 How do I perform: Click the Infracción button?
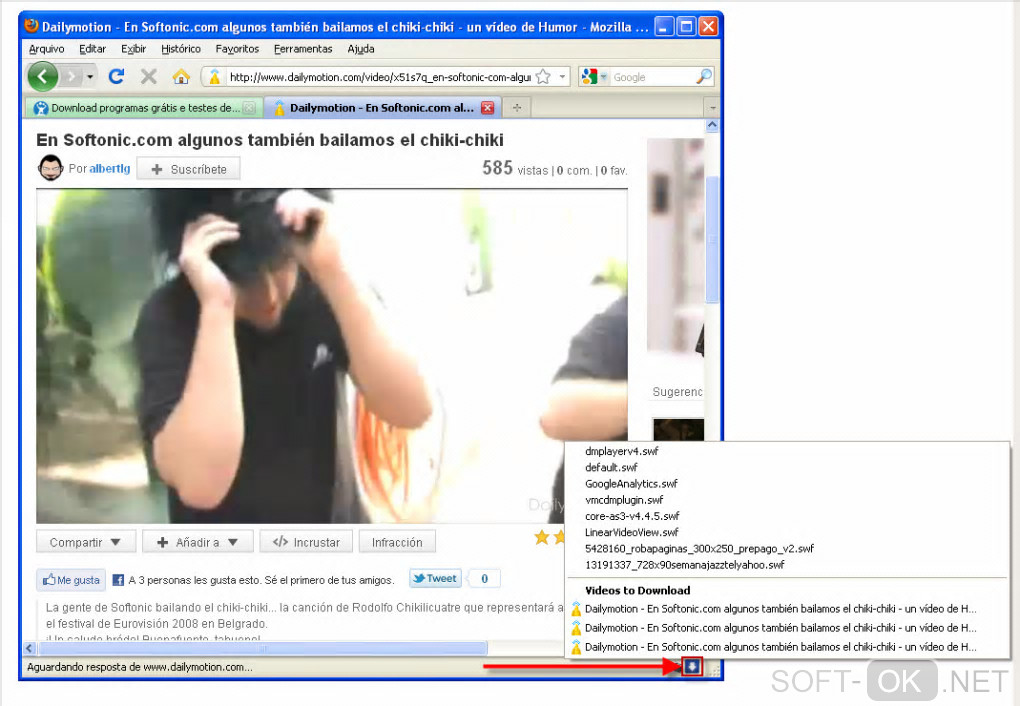397,542
